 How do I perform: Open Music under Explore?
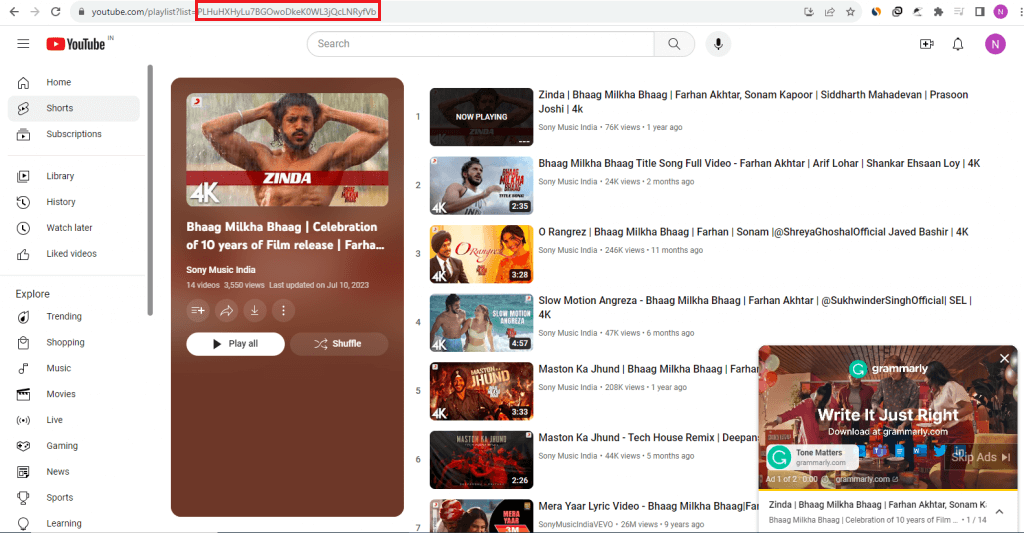point(74,368)
